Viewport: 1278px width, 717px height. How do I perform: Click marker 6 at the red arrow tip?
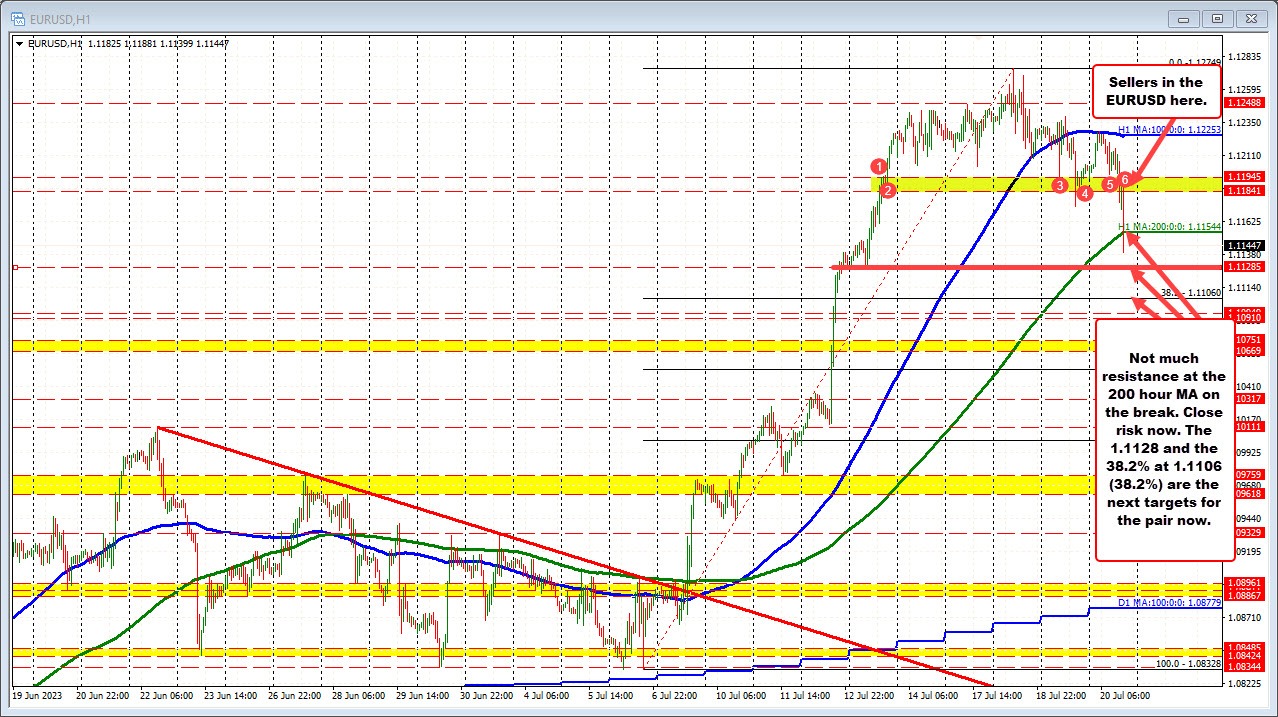pyautogui.click(x=1125, y=180)
